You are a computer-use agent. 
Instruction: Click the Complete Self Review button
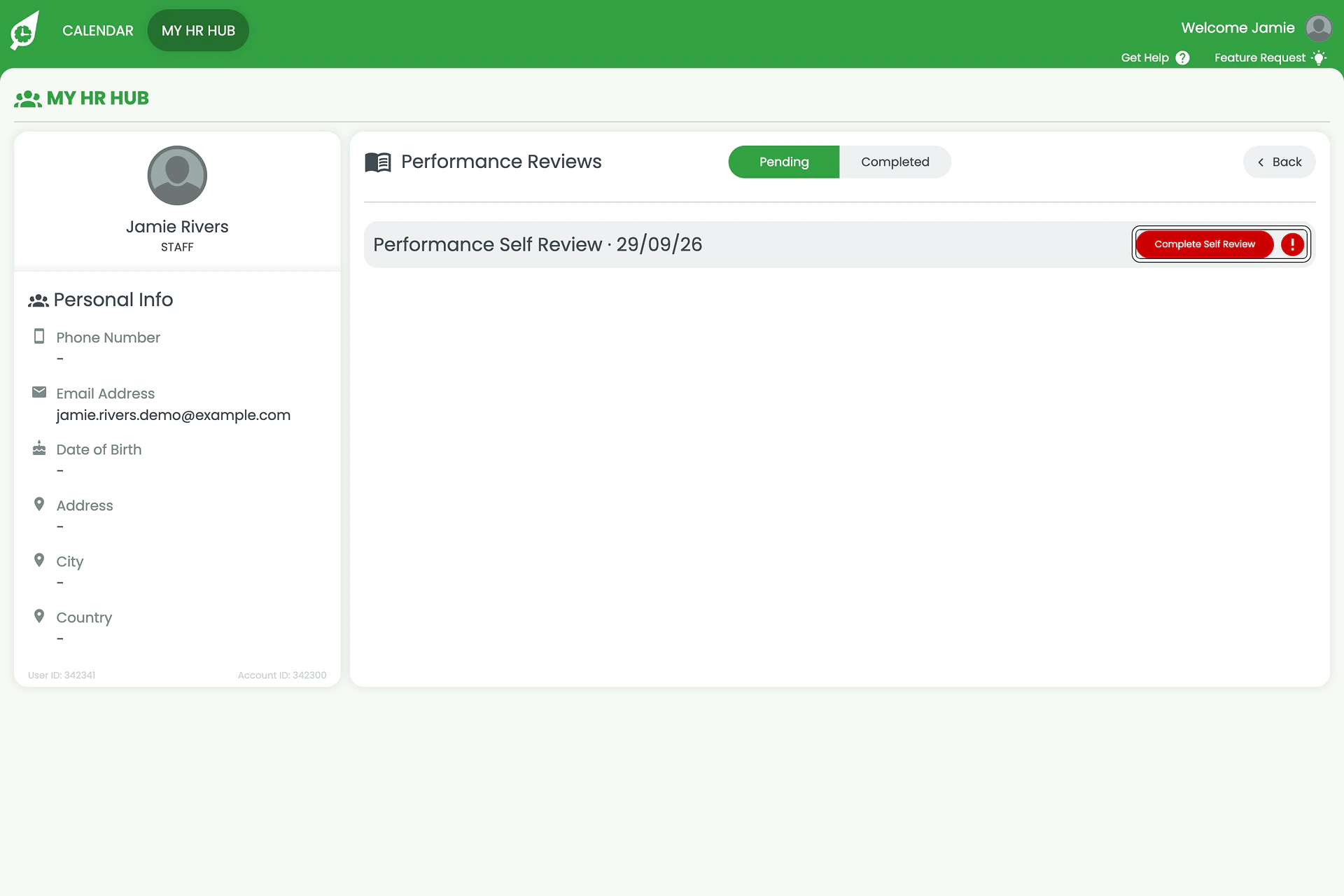1204,244
